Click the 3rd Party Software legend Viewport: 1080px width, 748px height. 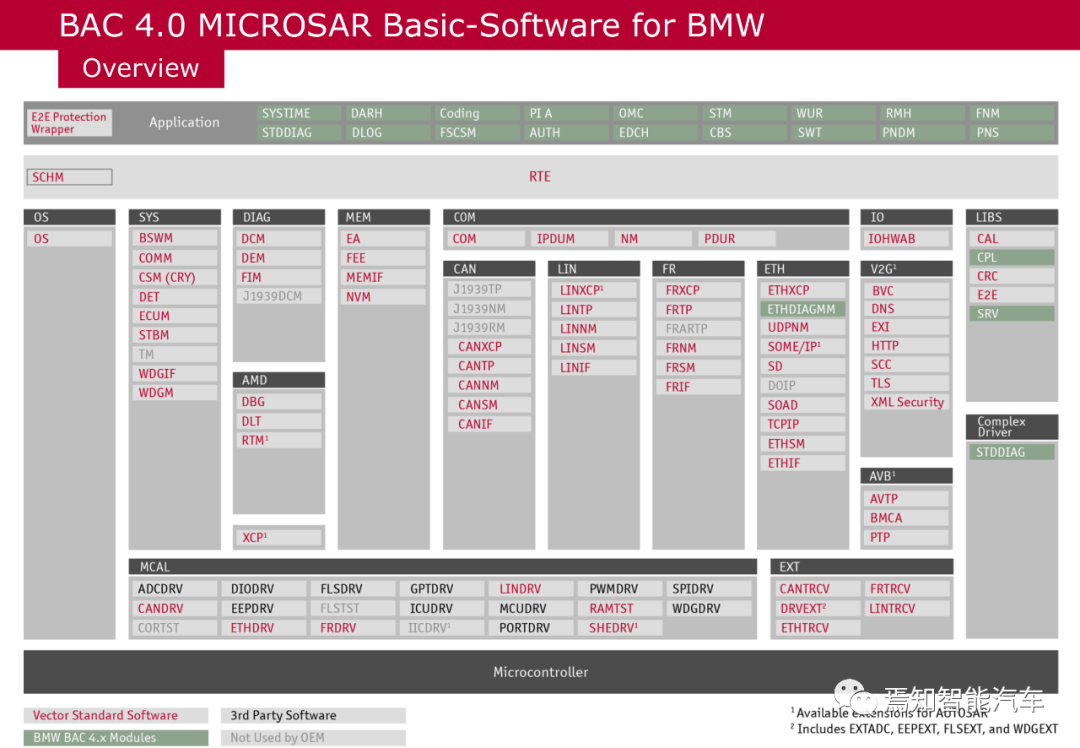point(313,716)
